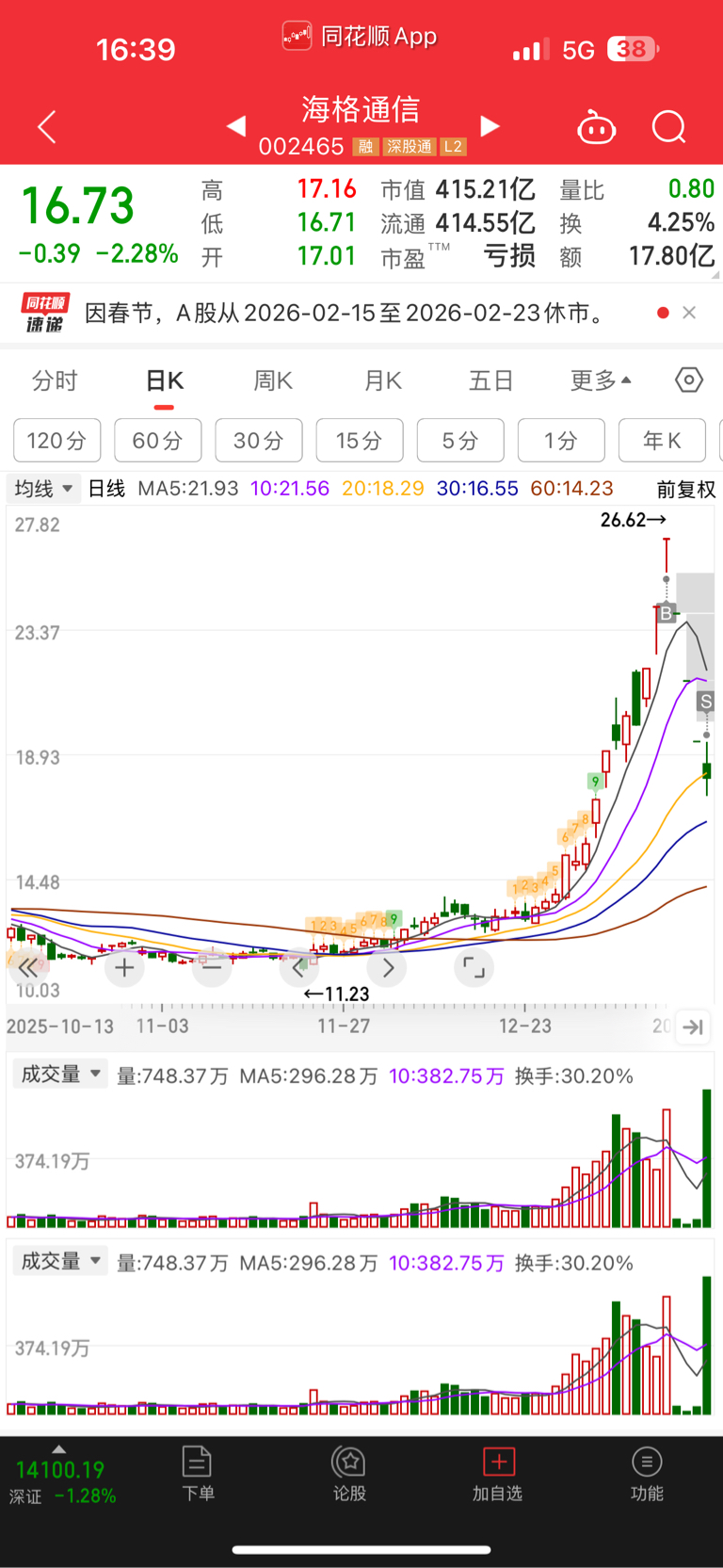The image size is (723, 1568).
Task: Tap the 同花顺 App banner at top
Action: coord(361,37)
